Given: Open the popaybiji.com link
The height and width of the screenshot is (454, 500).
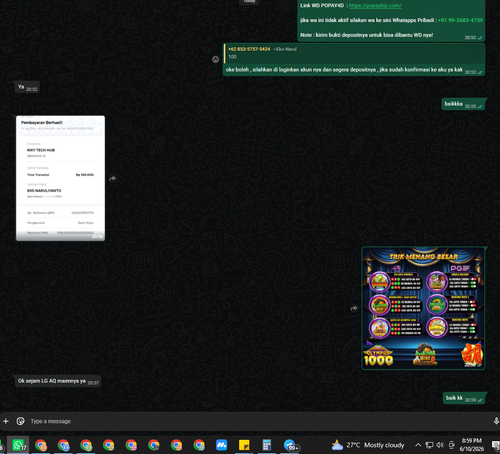Looking at the screenshot, I should tap(375, 6).
